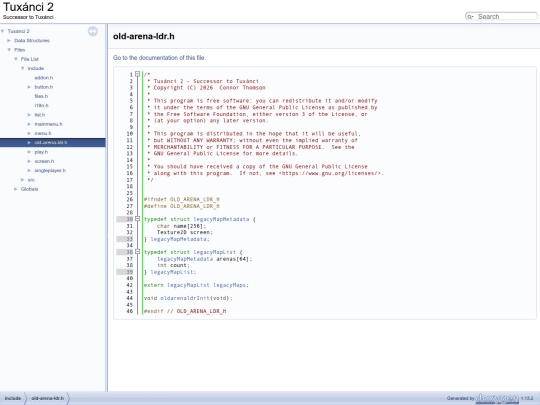Image resolution: width=540 pixels, height=405 pixels.
Task: Open the include folder tree entry
Action: (36, 69)
